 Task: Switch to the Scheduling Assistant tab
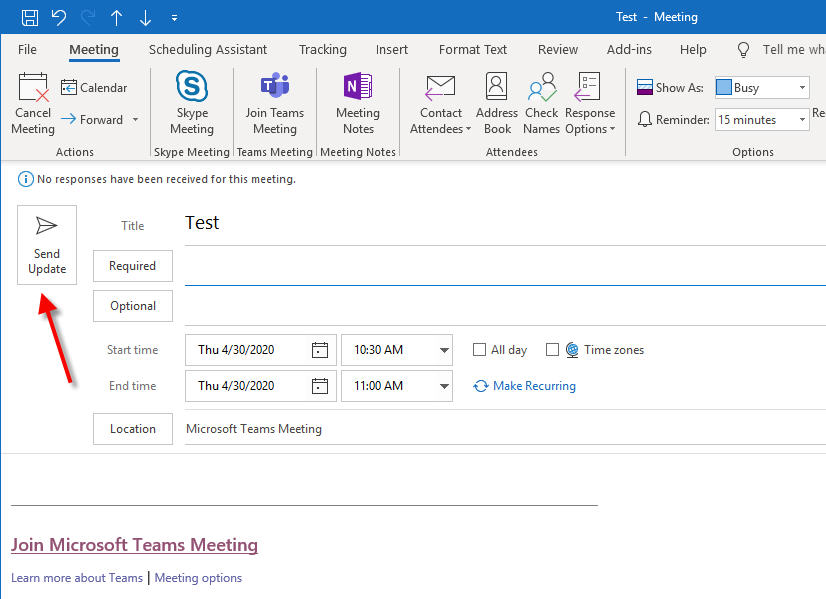click(x=208, y=49)
